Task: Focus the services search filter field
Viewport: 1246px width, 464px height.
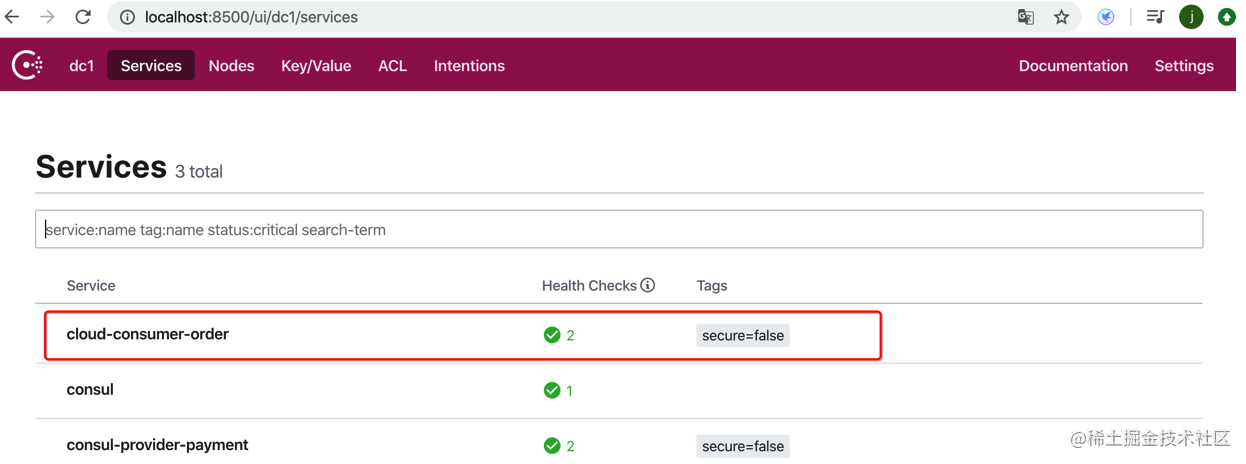Action: (619, 229)
